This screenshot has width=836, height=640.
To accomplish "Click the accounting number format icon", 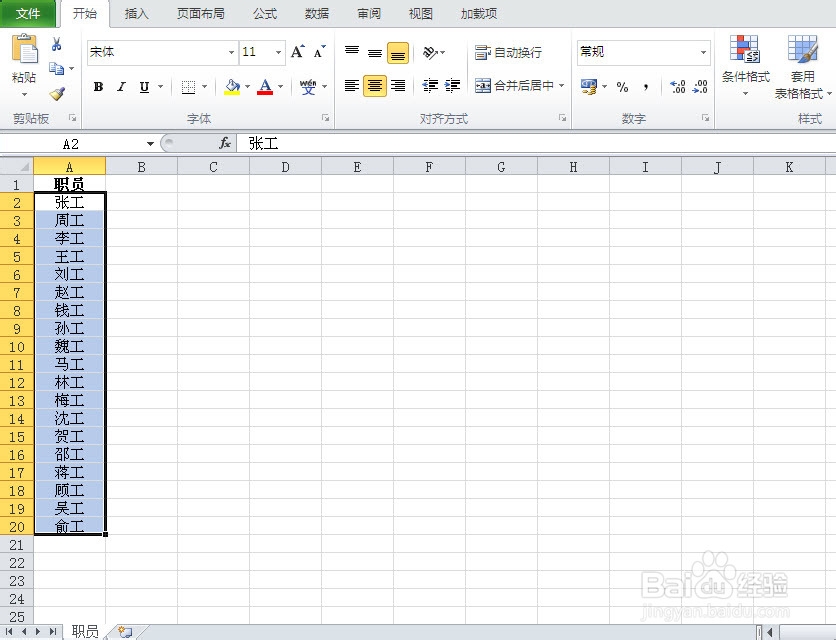I will pos(589,86).
